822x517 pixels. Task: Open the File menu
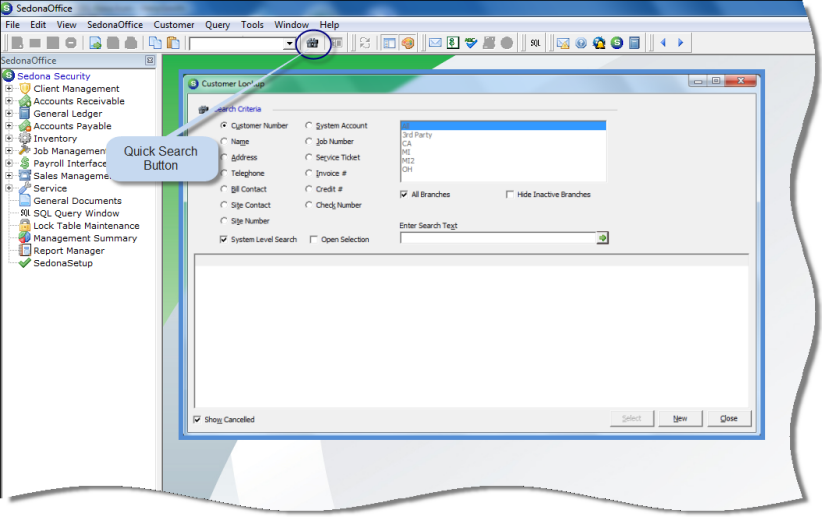(12, 25)
